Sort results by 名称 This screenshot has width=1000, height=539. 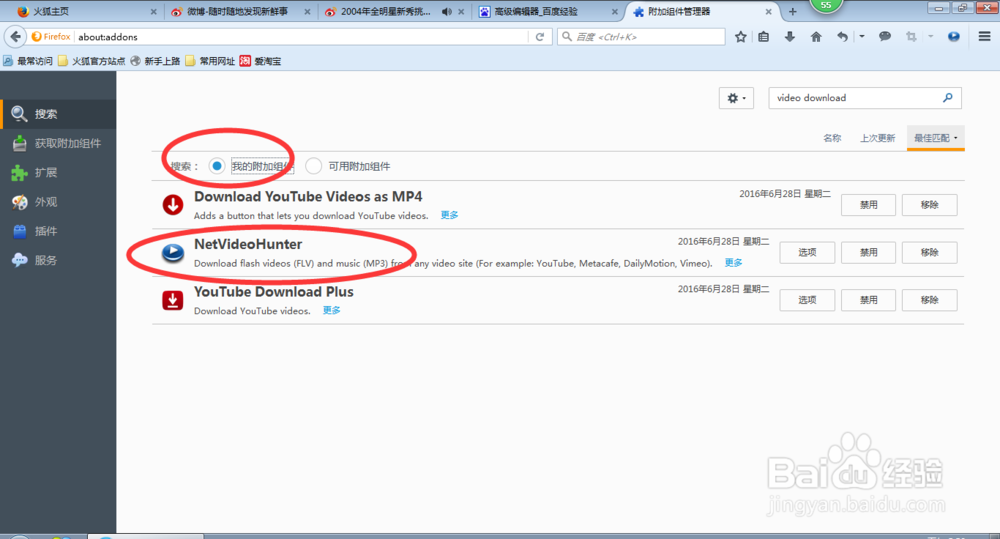(x=832, y=138)
